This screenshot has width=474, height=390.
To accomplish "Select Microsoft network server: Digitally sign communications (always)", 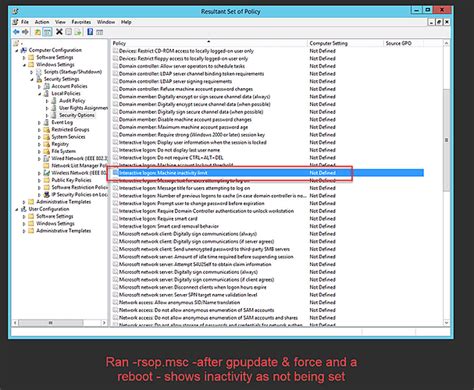I will point(188,272).
